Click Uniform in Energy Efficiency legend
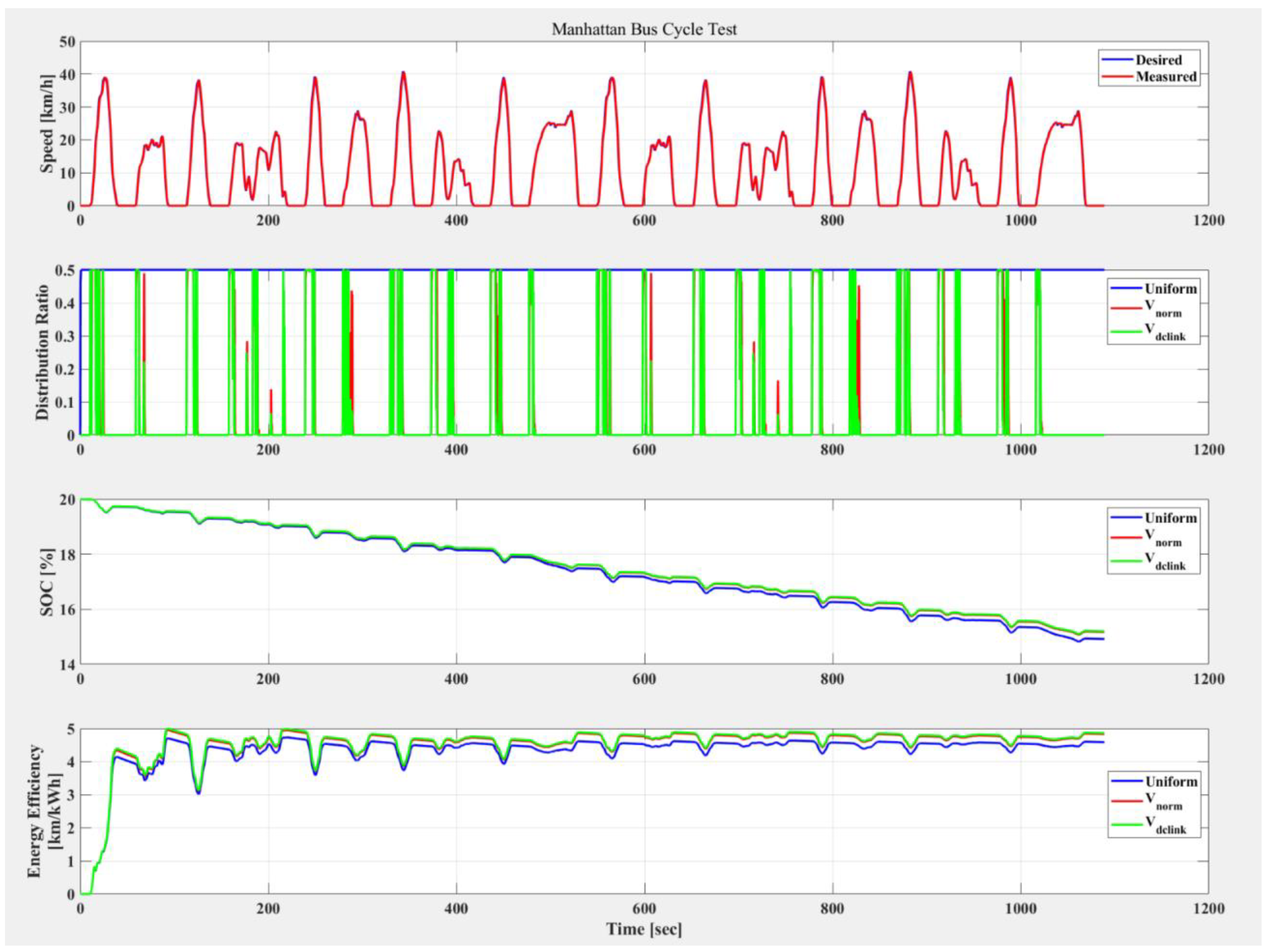The height and width of the screenshot is (952, 1268). point(1172,782)
